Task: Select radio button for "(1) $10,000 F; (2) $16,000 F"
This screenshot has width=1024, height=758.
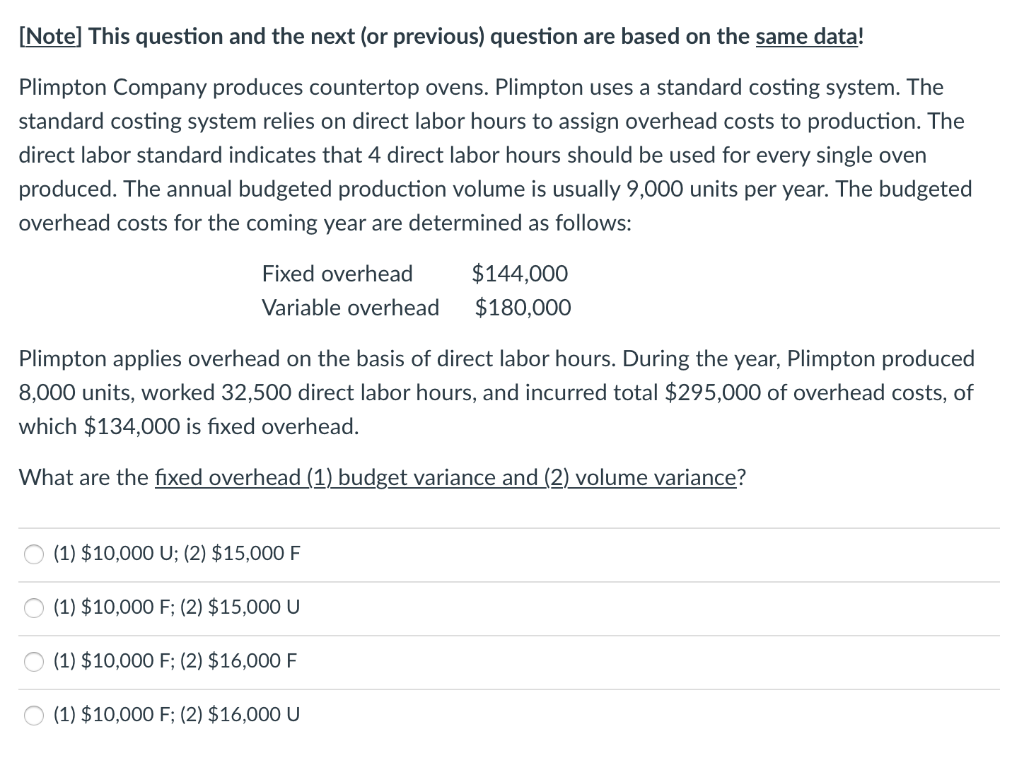Action: point(31,661)
